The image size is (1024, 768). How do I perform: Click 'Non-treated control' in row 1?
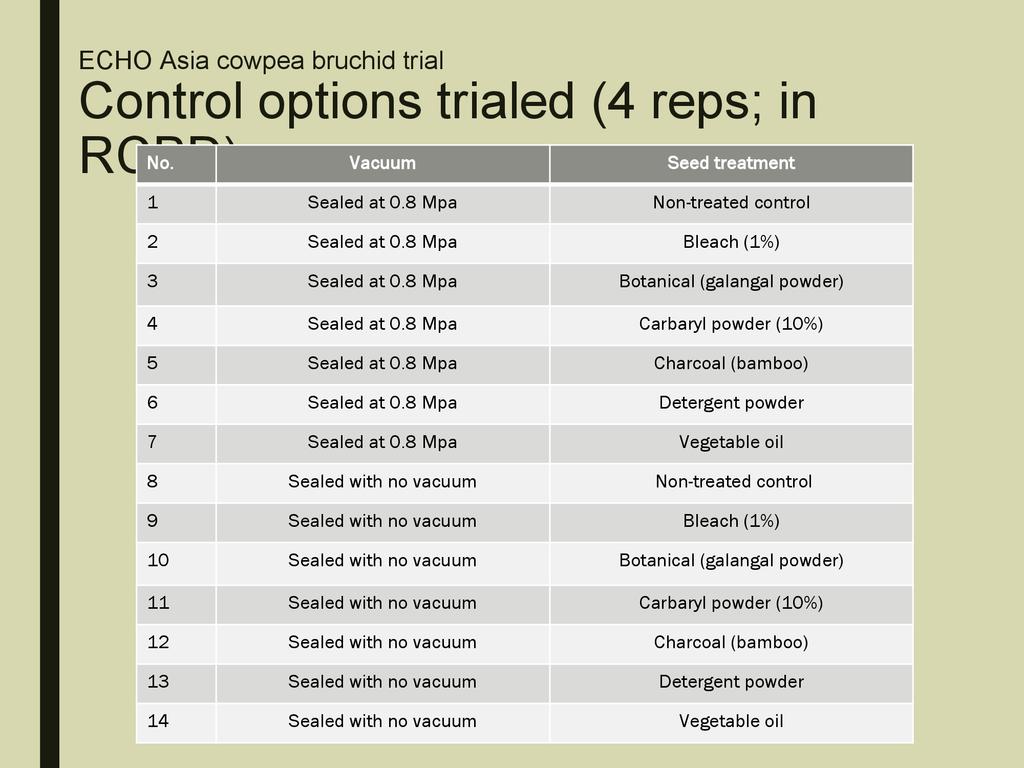(x=731, y=203)
